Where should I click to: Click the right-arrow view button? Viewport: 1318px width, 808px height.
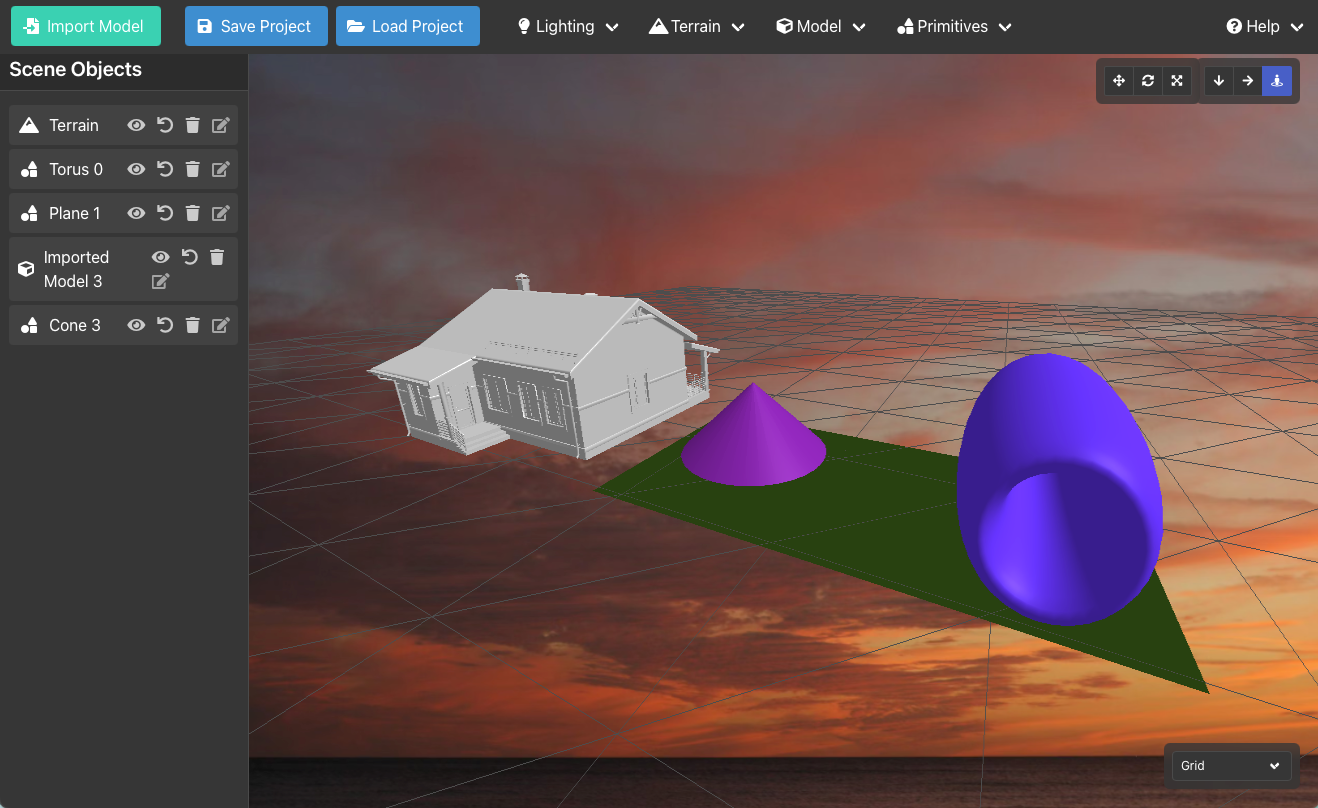[x=1248, y=81]
